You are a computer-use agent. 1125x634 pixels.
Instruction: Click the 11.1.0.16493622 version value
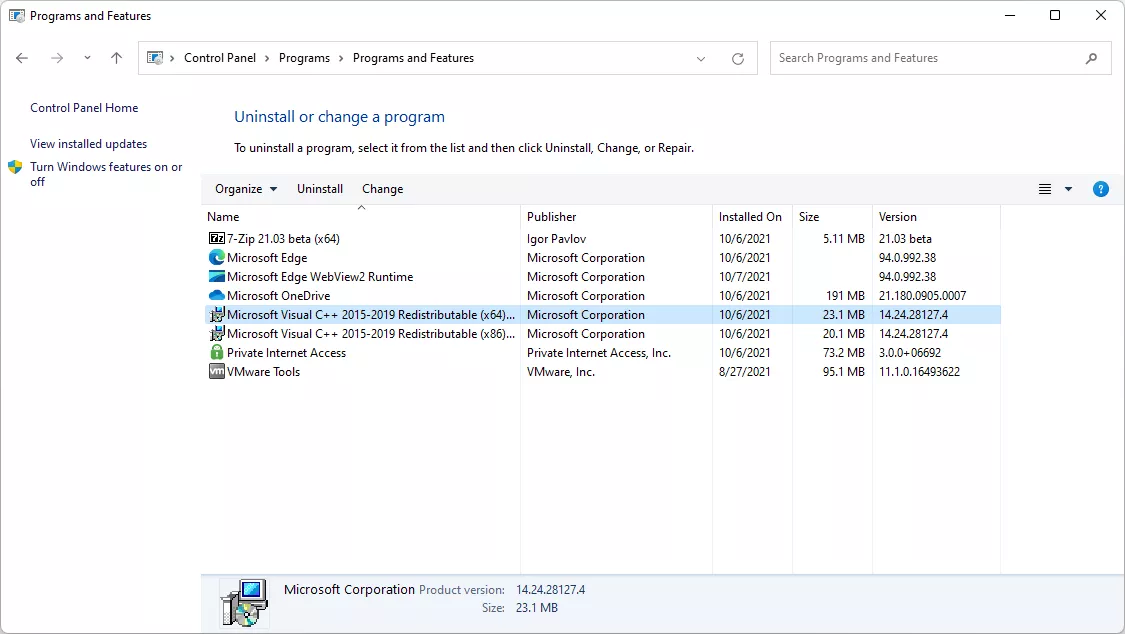pyautogui.click(x=919, y=372)
